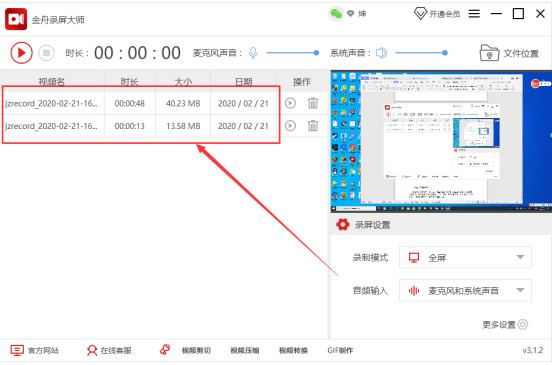
Task: Click the 00:00:13 duration cell
Action: click(x=130, y=126)
